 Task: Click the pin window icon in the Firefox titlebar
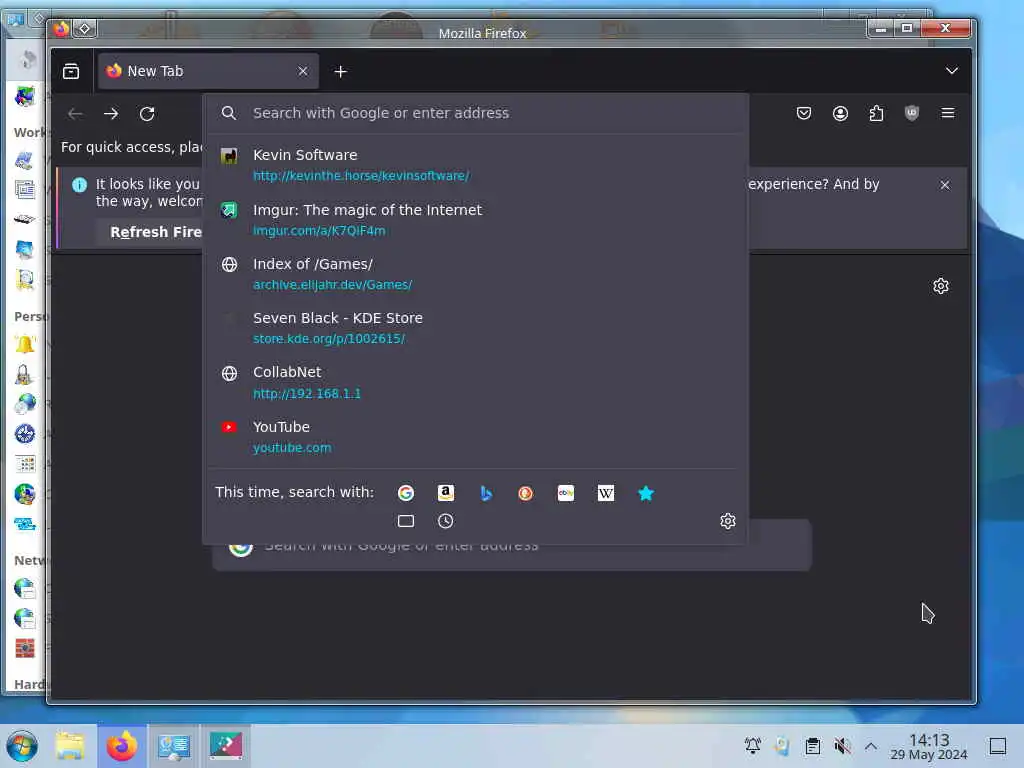click(x=84, y=29)
